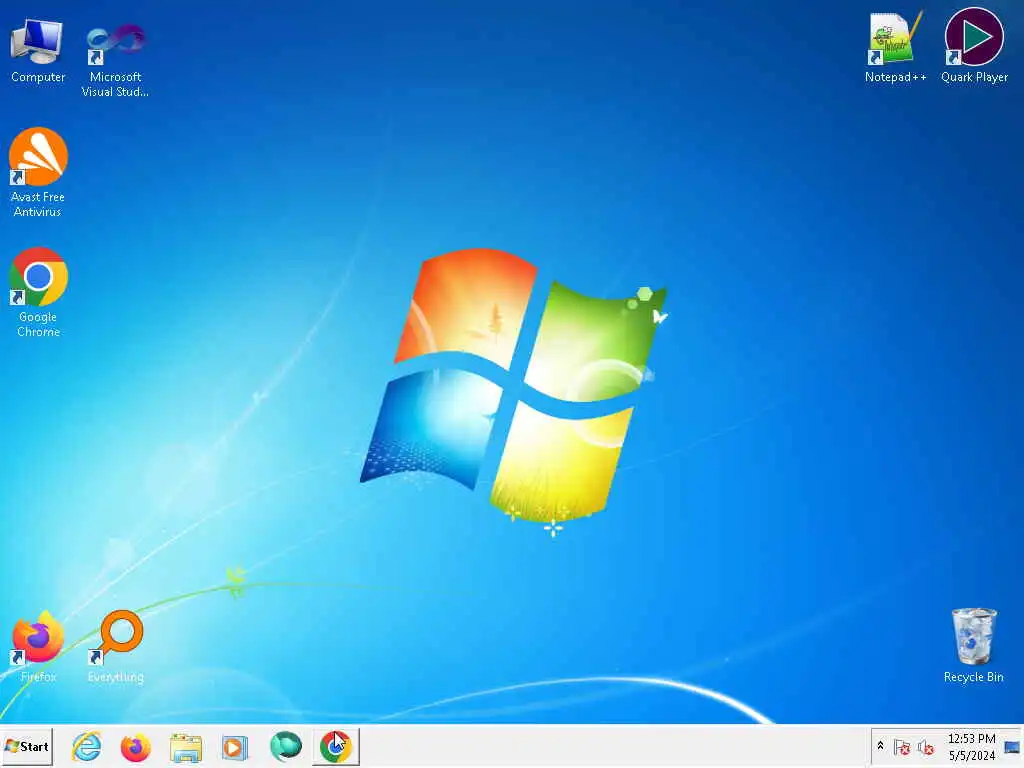Click the "Notepad++" label text

pos(895,77)
